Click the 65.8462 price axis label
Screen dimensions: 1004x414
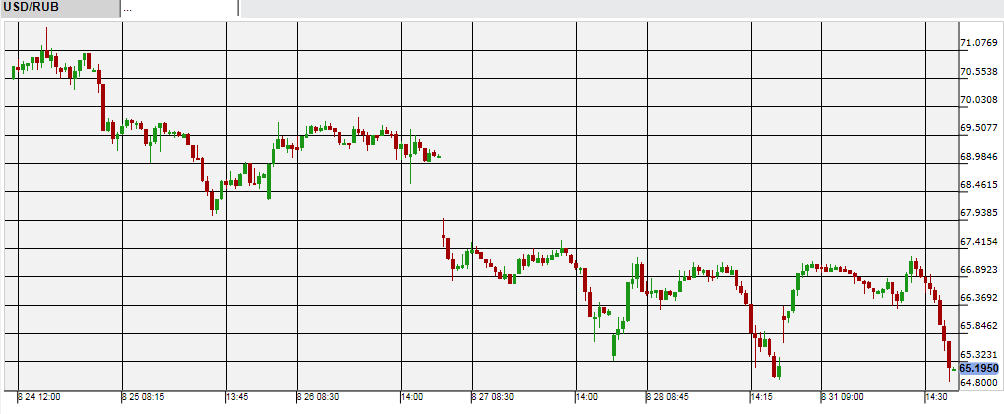[978, 326]
